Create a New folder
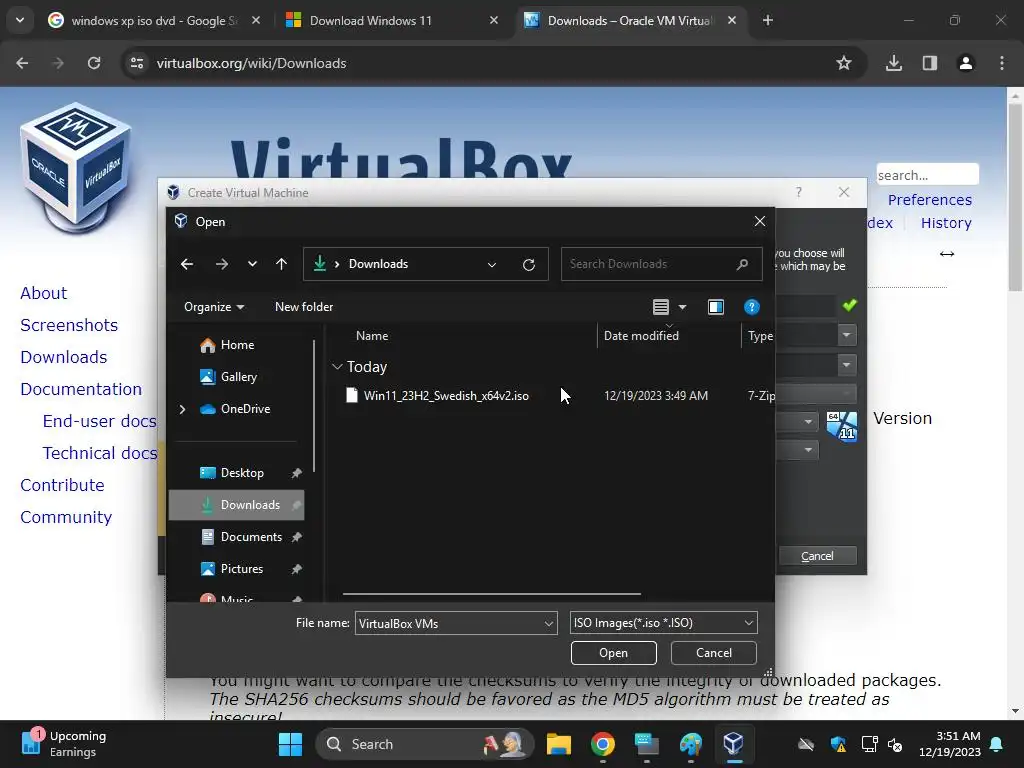Image resolution: width=1024 pixels, height=768 pixels. (x=304, y=307)
